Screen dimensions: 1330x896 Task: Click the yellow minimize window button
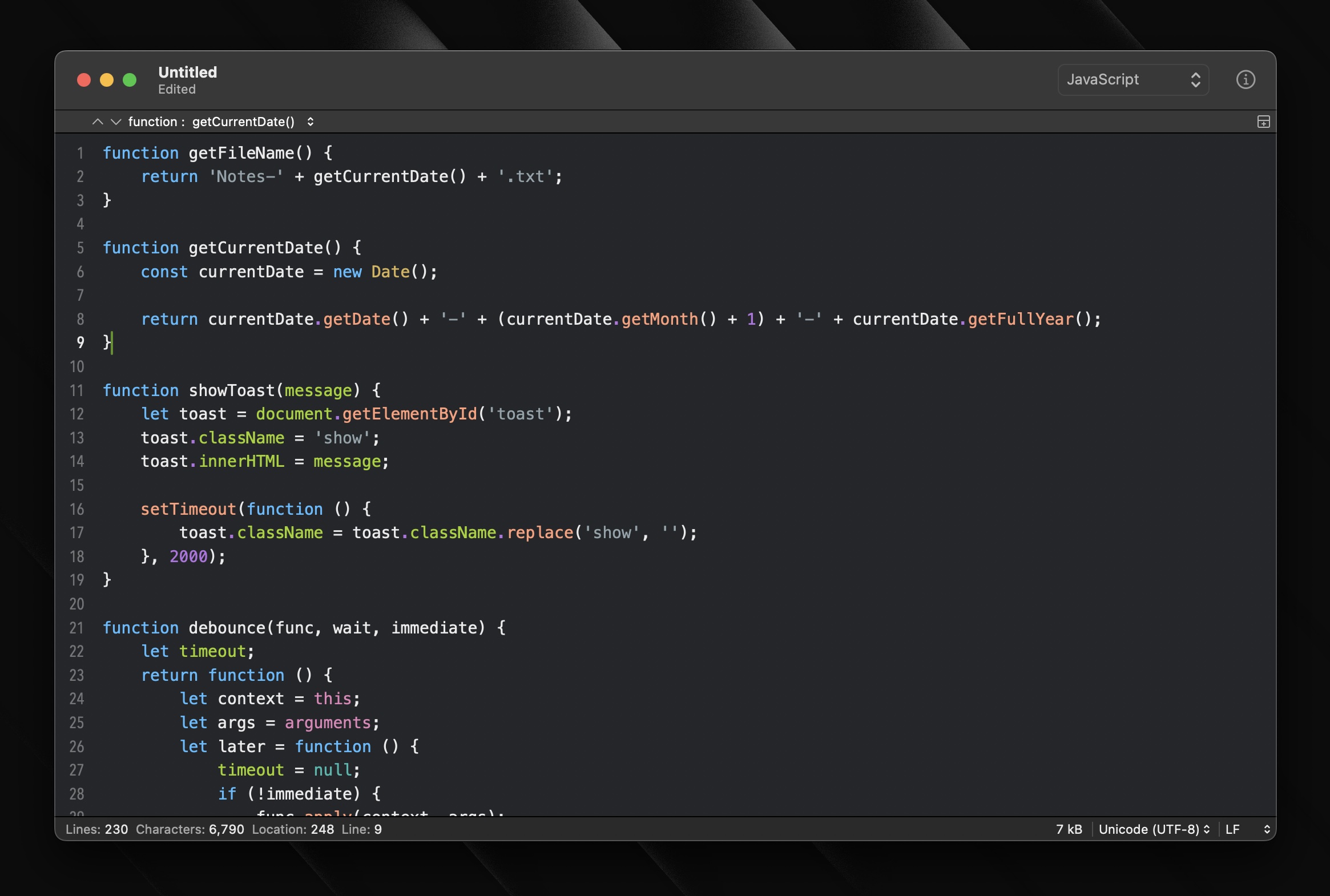(107, 80)
